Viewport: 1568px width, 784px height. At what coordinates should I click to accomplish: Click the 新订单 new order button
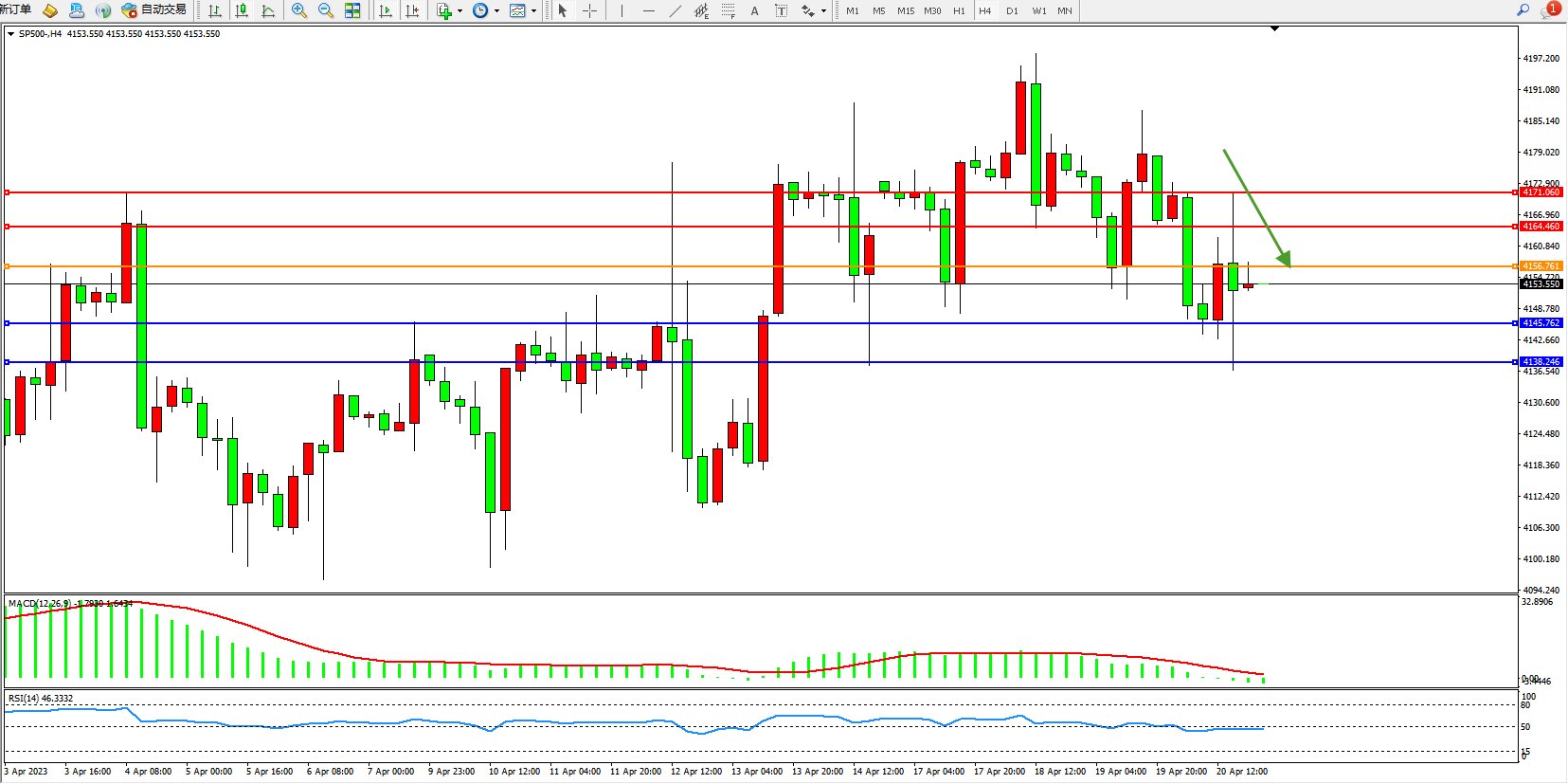pyautogui.click(x=16, y=9)
